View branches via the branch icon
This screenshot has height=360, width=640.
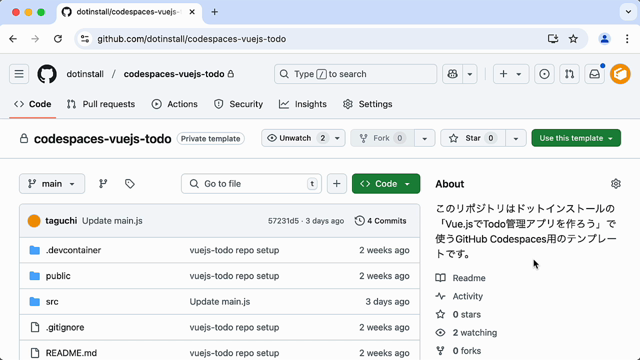(x=103, y=184)
